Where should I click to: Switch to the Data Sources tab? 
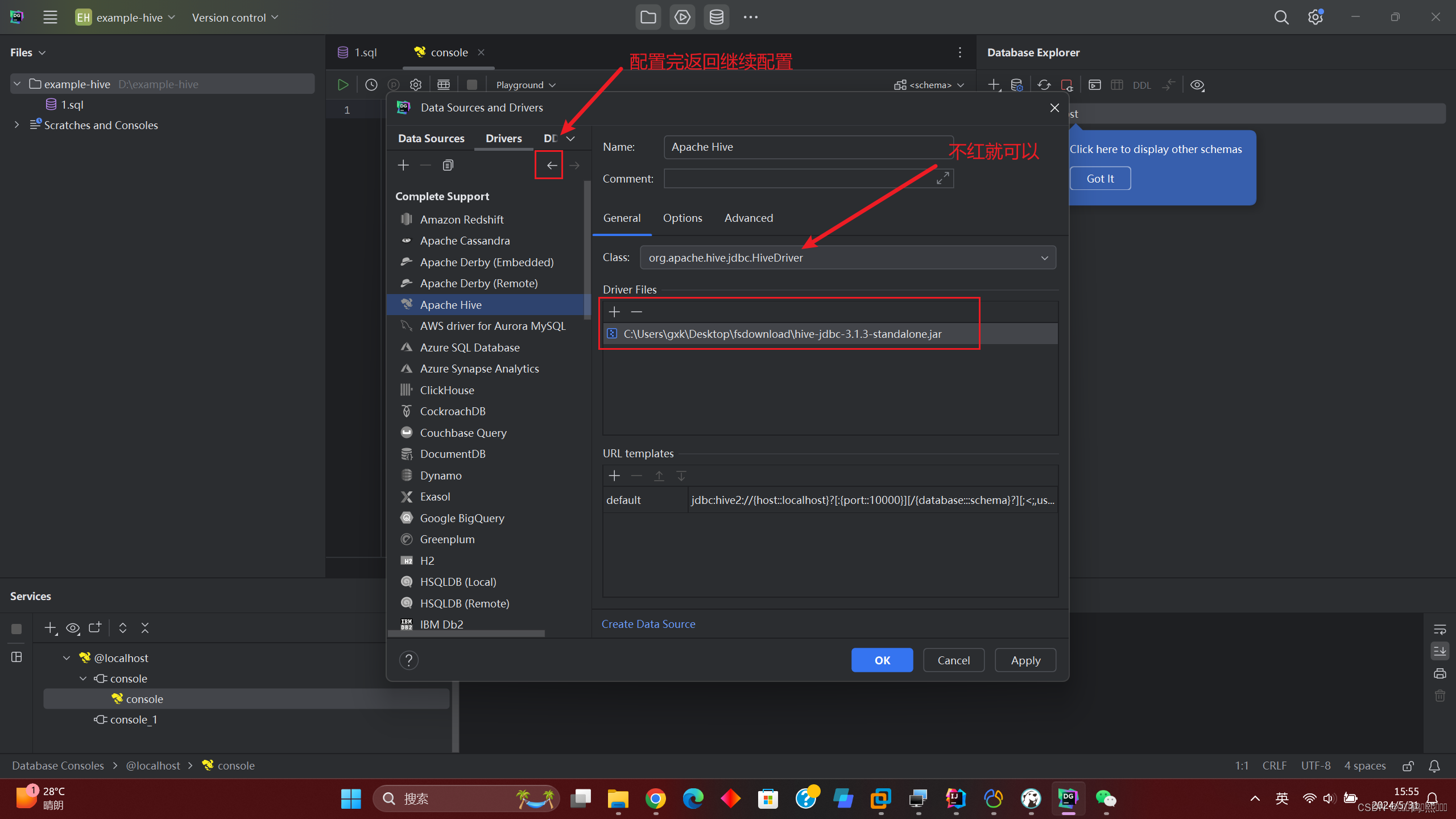[x=431, y=138]
